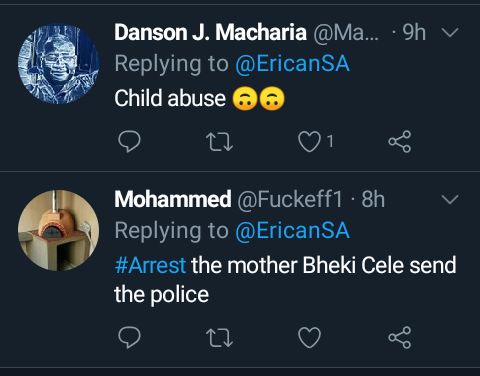This screenshot has width=480, height=376.
Task: Reply to Mohammed's tweet
Action: (129, 338)
